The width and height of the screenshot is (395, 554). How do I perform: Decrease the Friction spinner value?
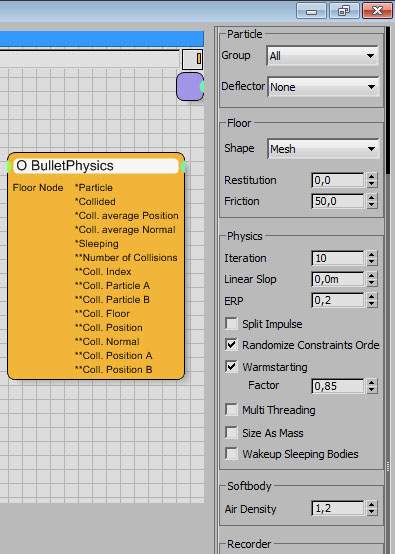(x=372, y=205)
